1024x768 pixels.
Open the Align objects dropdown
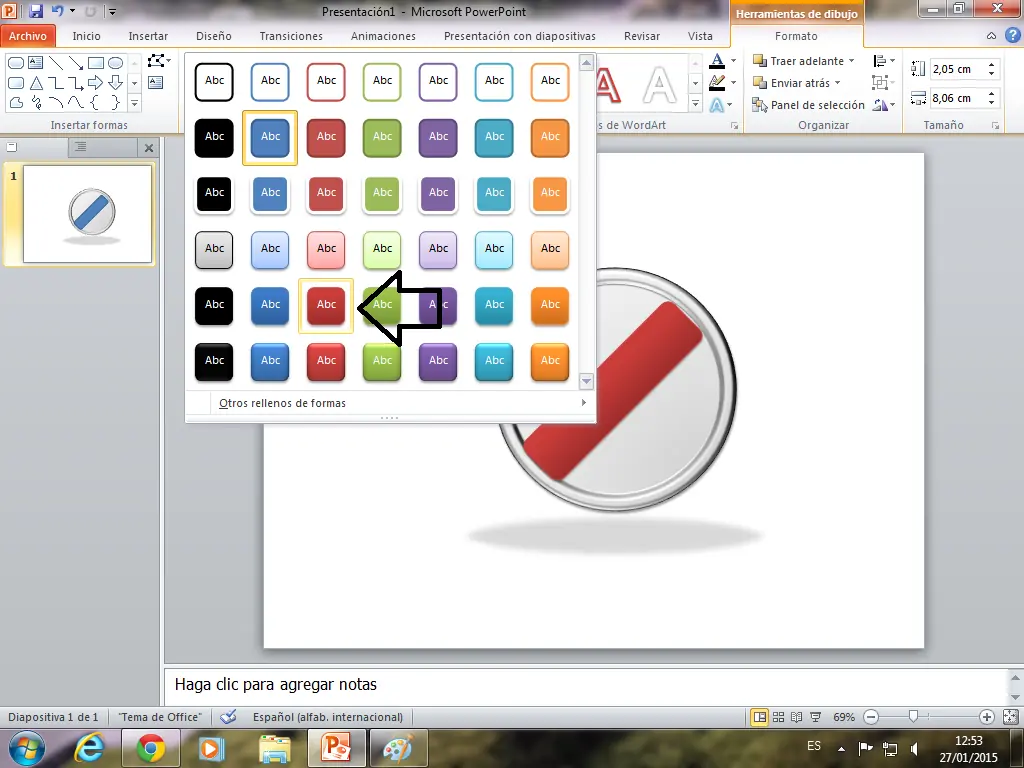884,61
